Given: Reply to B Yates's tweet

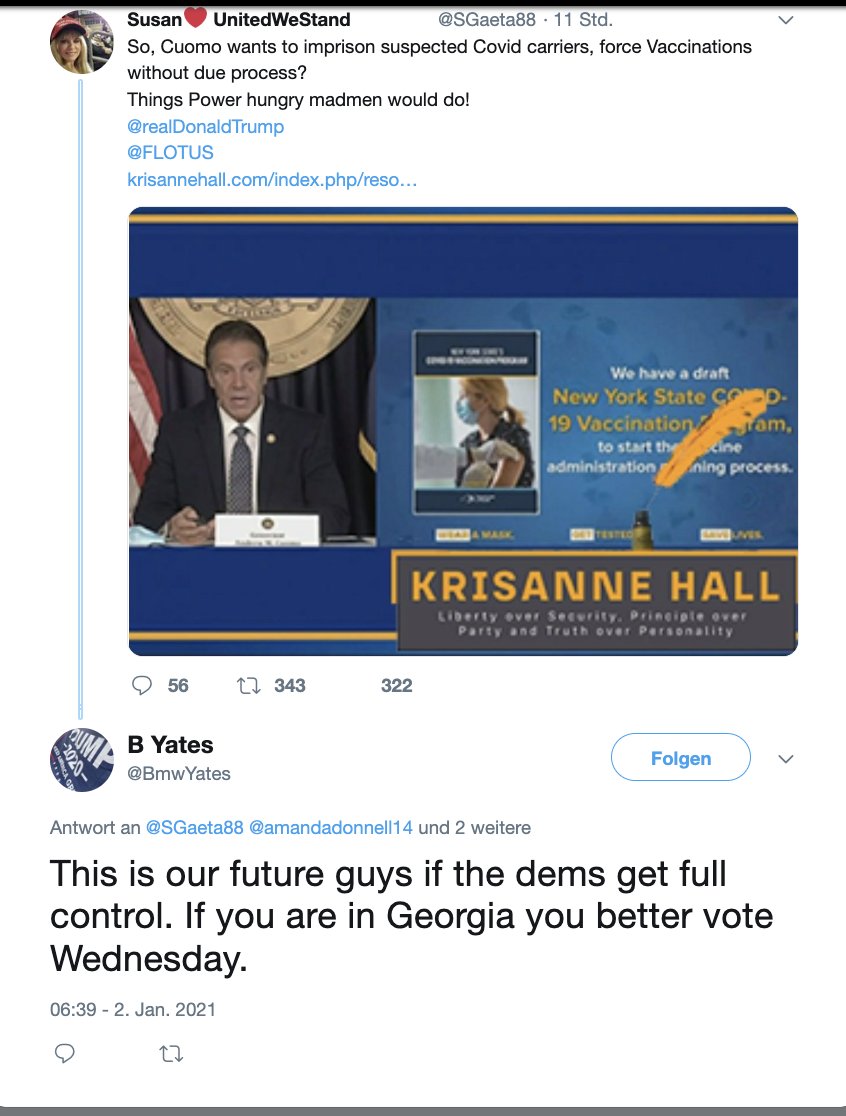Looking at the screenshot, I should point(65,1053).
